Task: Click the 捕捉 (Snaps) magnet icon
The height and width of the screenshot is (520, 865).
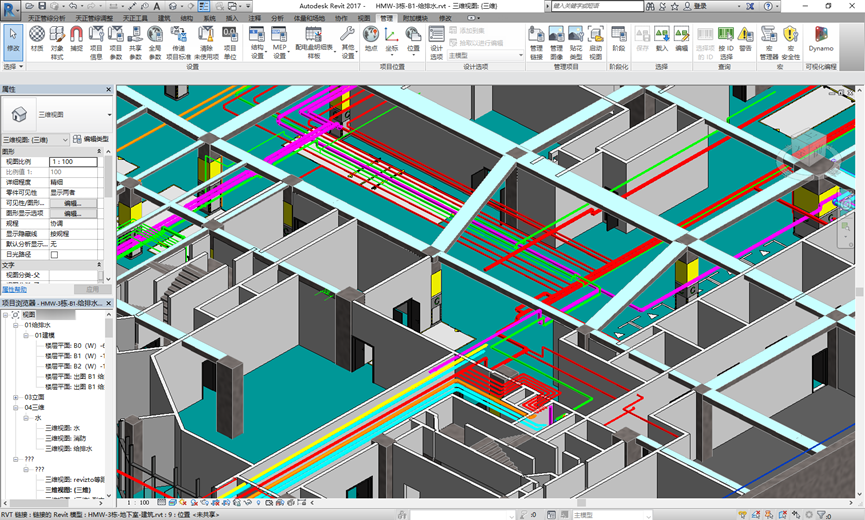Action: (x=76, y=40)
